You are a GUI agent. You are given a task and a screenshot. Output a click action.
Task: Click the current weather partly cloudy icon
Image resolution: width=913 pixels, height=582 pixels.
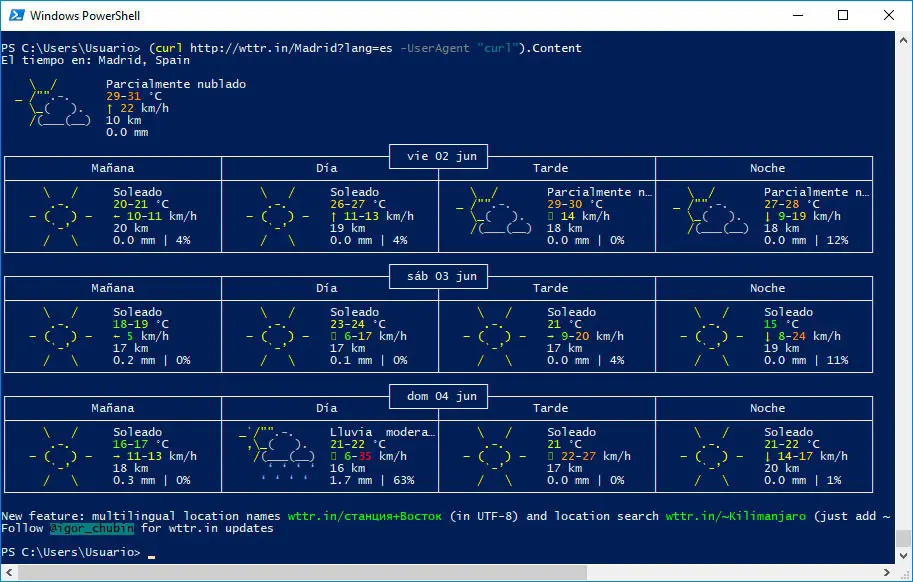pos(53,102)
